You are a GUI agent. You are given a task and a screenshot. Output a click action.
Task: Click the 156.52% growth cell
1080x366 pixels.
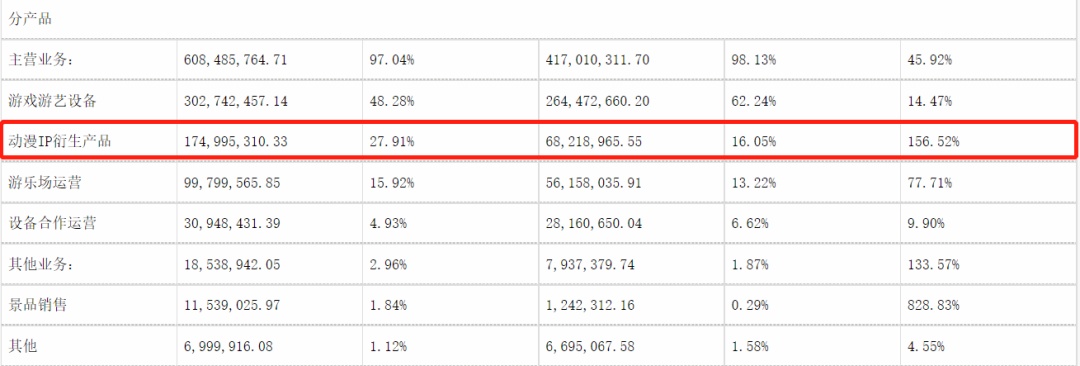click(x=933, y=142)
